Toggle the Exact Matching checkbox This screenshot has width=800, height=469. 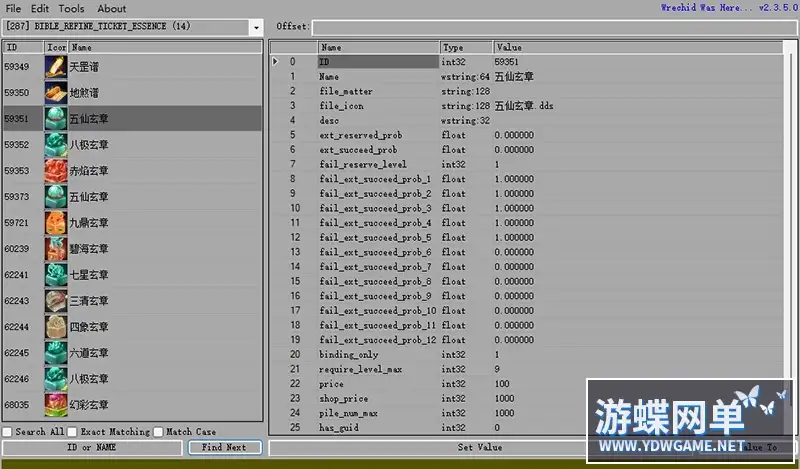72,432
